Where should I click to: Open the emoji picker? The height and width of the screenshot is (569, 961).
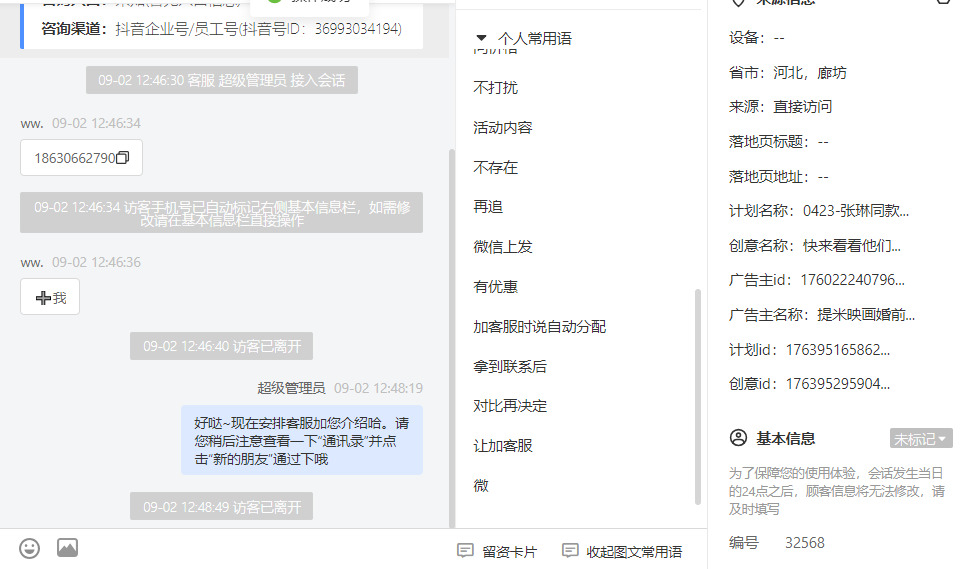pos(29,548)
